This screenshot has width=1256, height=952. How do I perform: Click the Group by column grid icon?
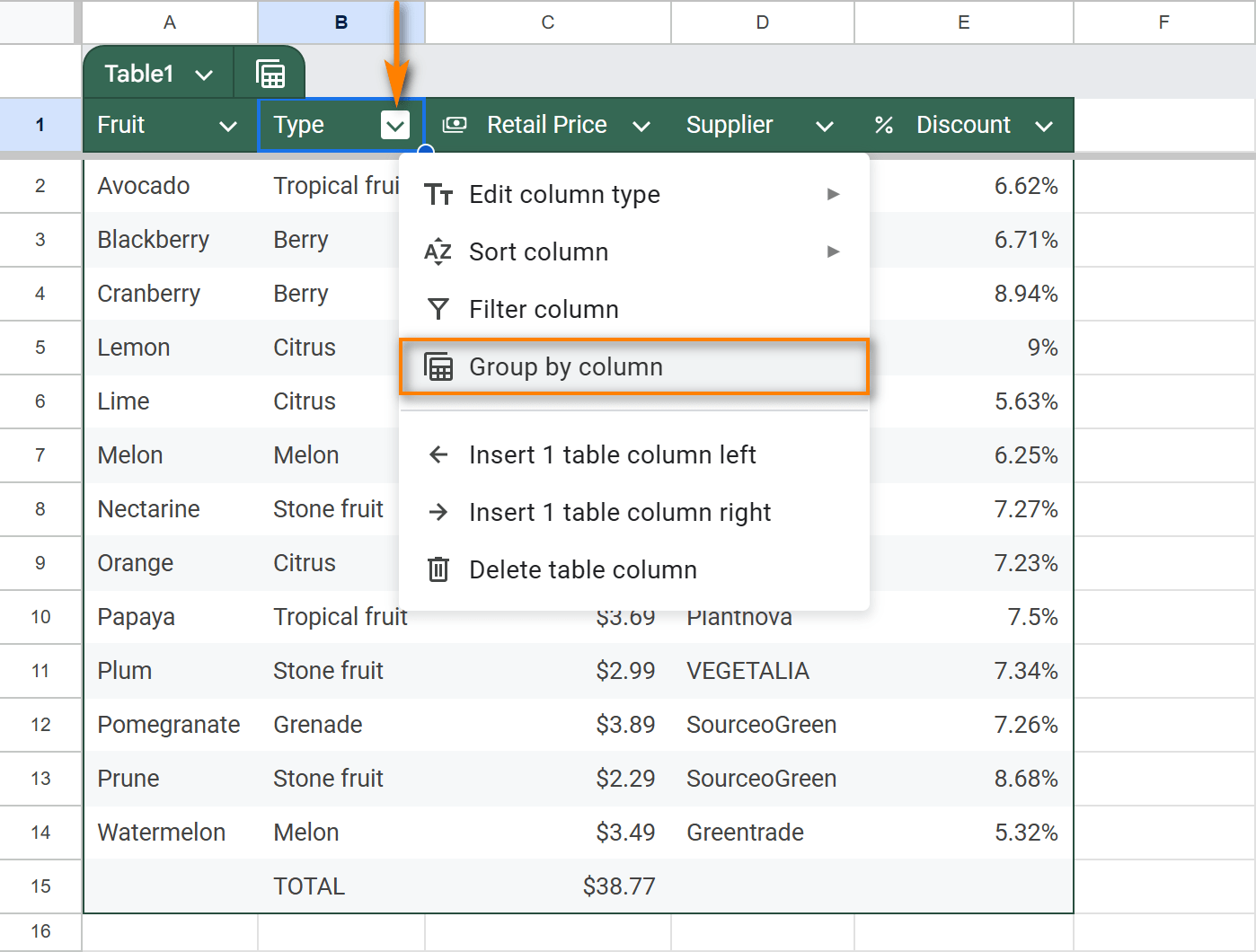(x=438, y=366)
